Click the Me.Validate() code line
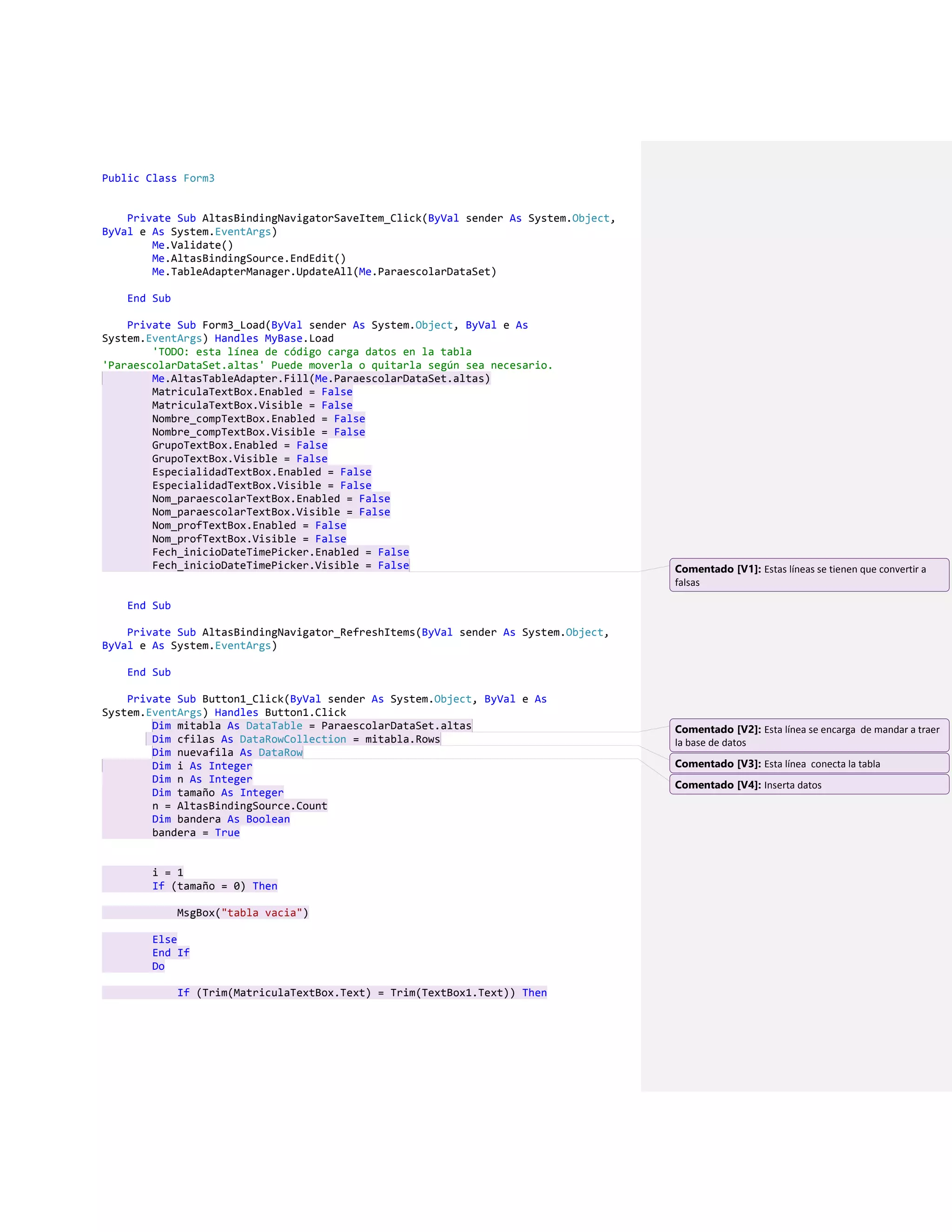Viewport: 952px width, 1232px height. pos(192,245)
